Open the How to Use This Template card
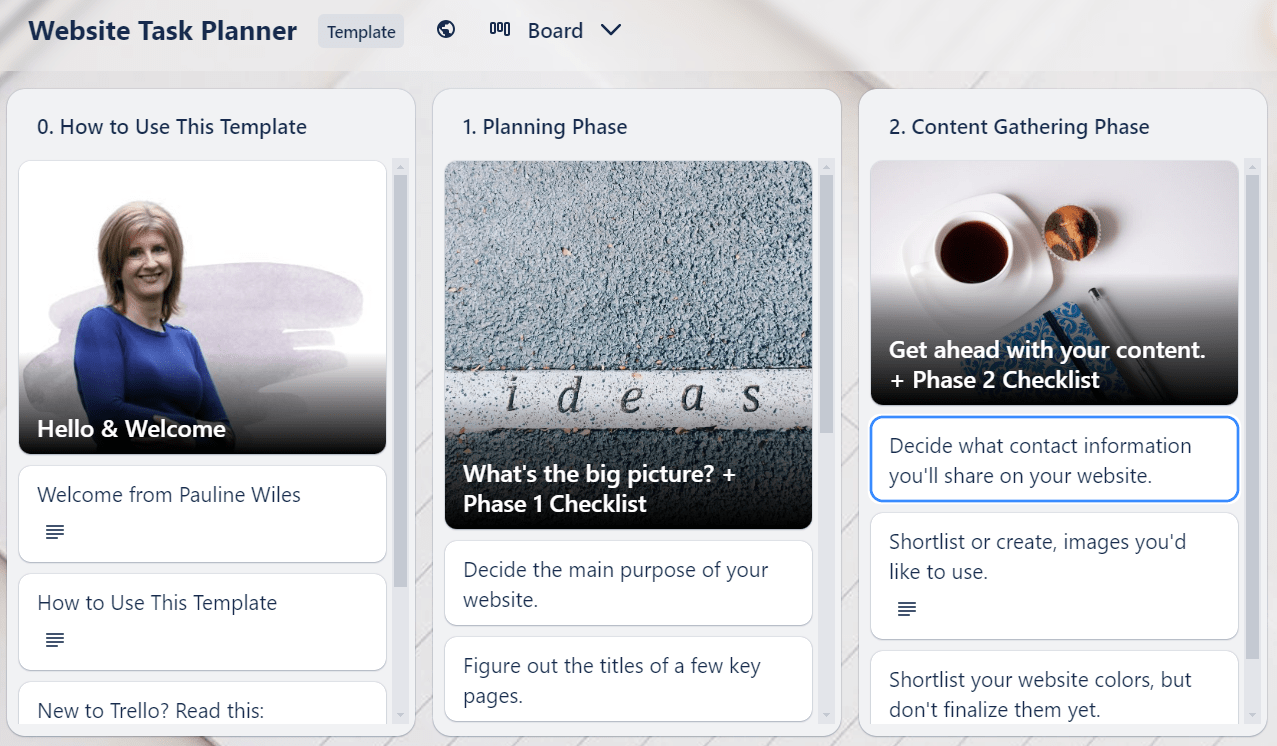Viewport: 1277px width, 746px height. click(x=202, y=622)
